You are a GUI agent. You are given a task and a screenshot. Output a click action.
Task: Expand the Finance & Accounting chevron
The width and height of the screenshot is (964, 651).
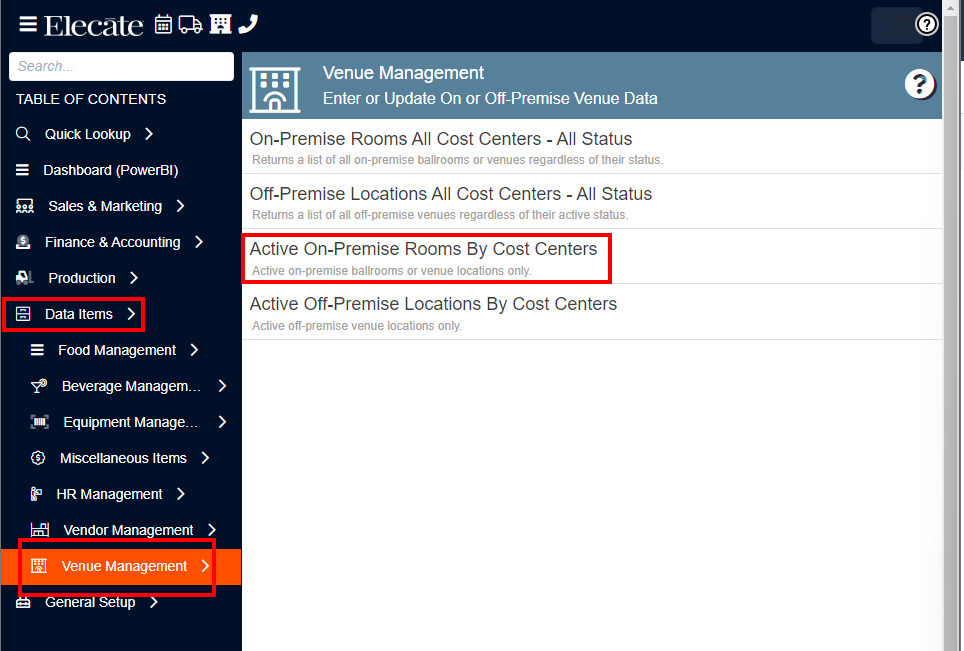click(x=199, y=242)
